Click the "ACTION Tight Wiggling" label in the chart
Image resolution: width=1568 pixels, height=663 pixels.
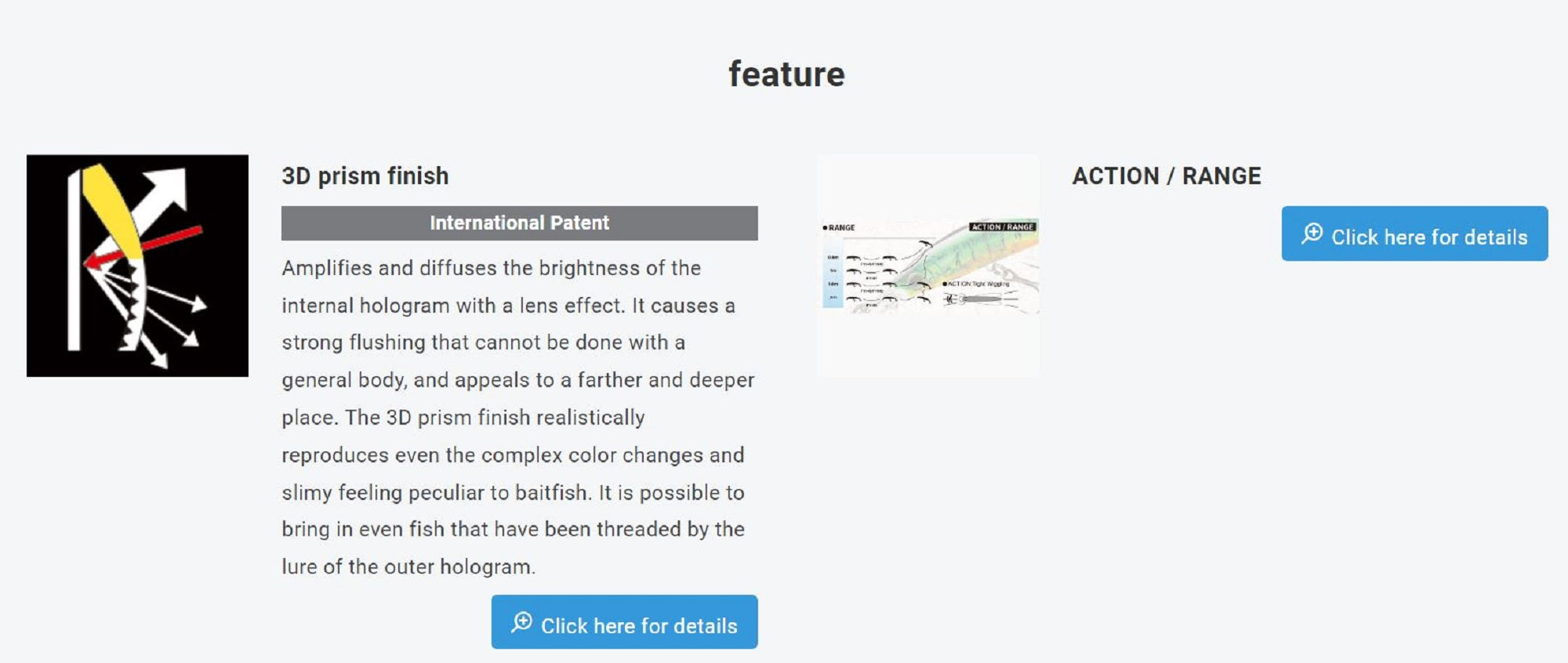click(978, 284)
